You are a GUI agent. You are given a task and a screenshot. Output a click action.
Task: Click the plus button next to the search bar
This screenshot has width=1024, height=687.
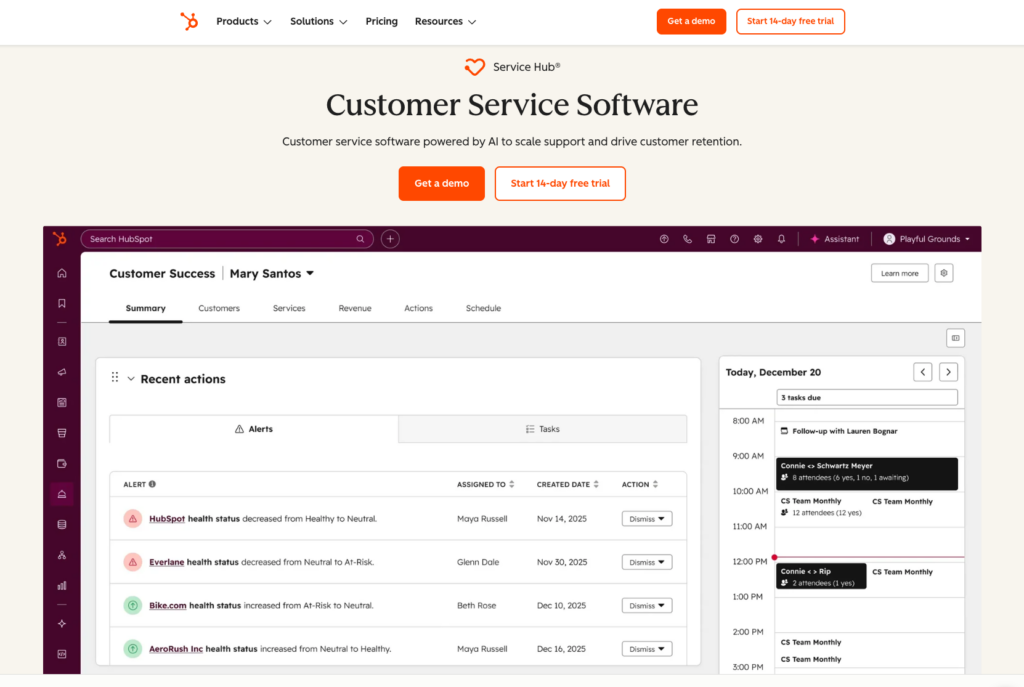coord(389,239)
